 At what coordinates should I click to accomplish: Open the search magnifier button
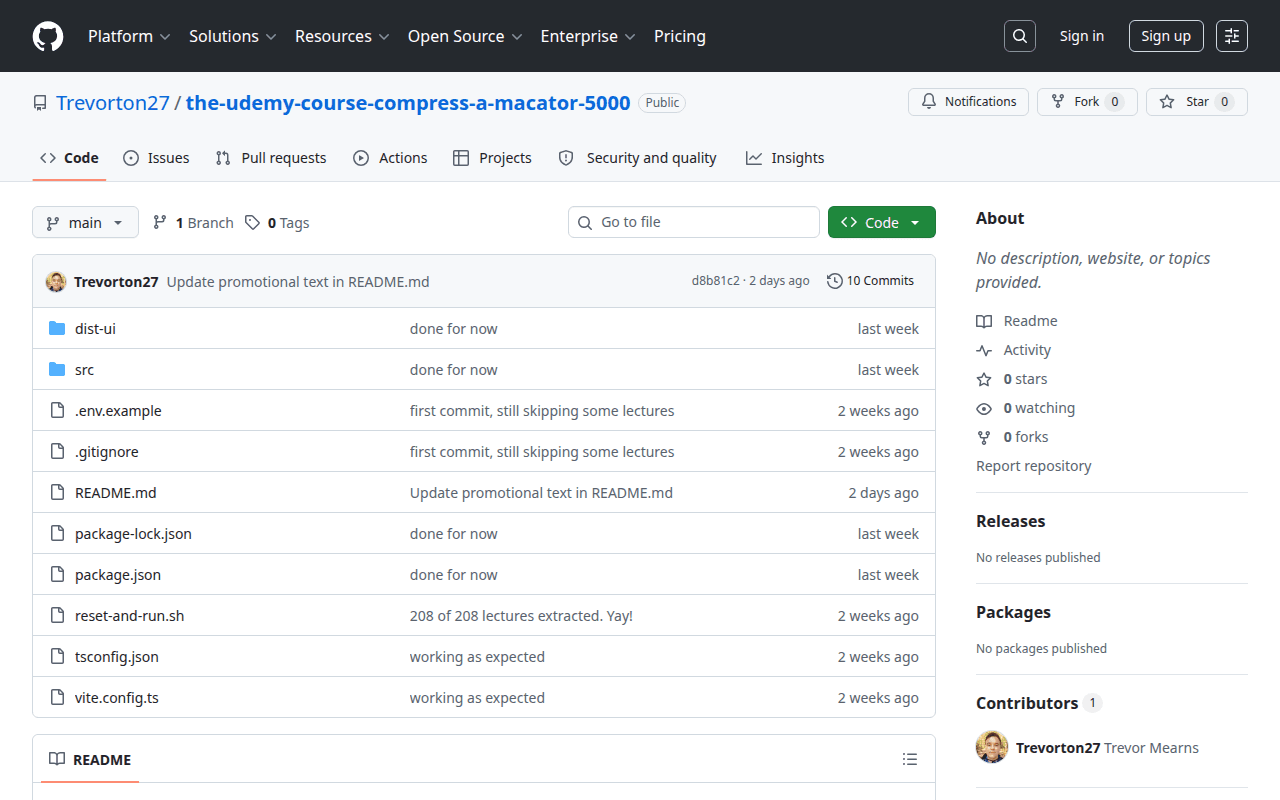(x=1019, y=36)
